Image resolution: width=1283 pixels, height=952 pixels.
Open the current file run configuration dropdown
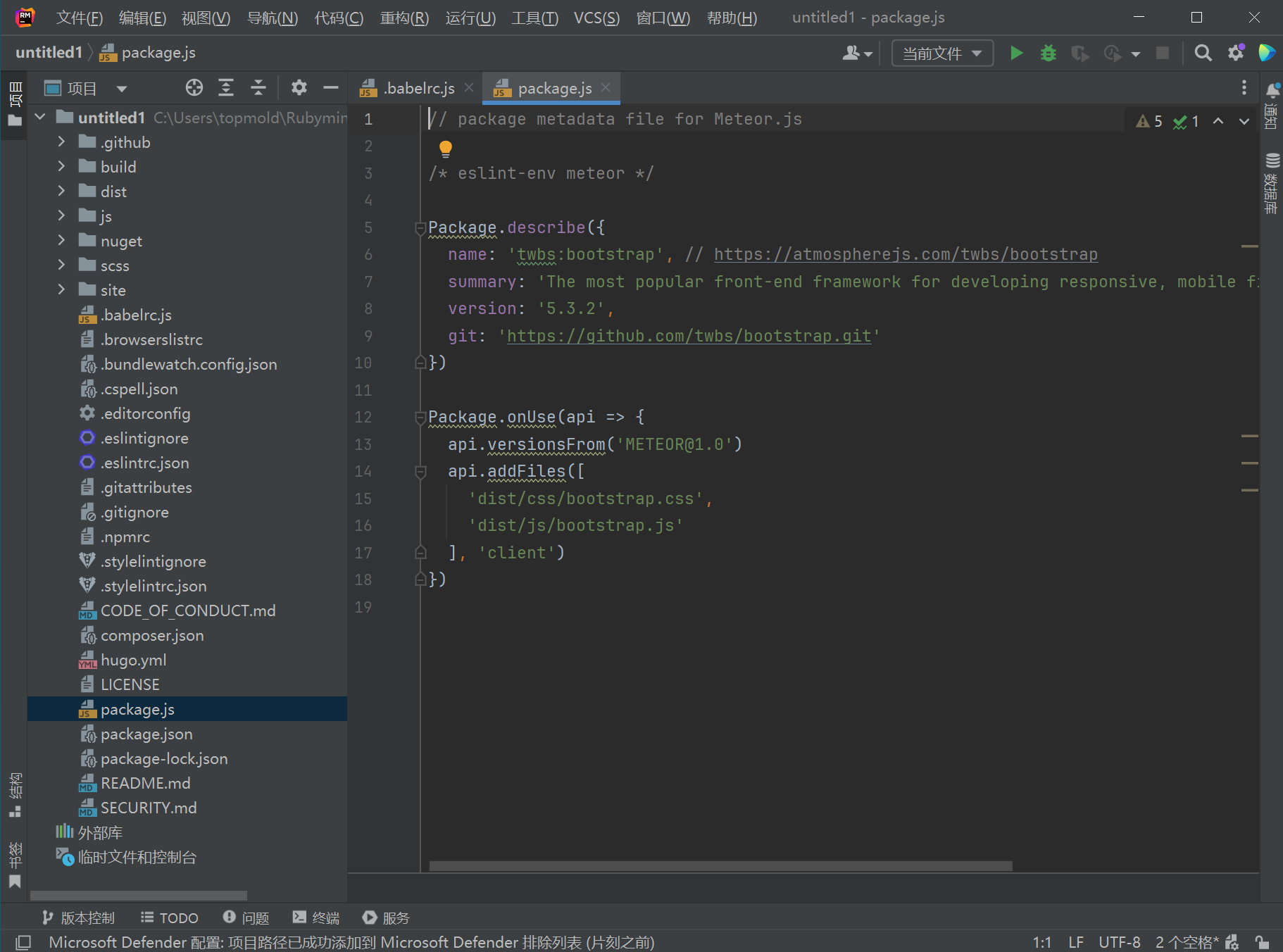pyautogui.click(x=942, y=53)
